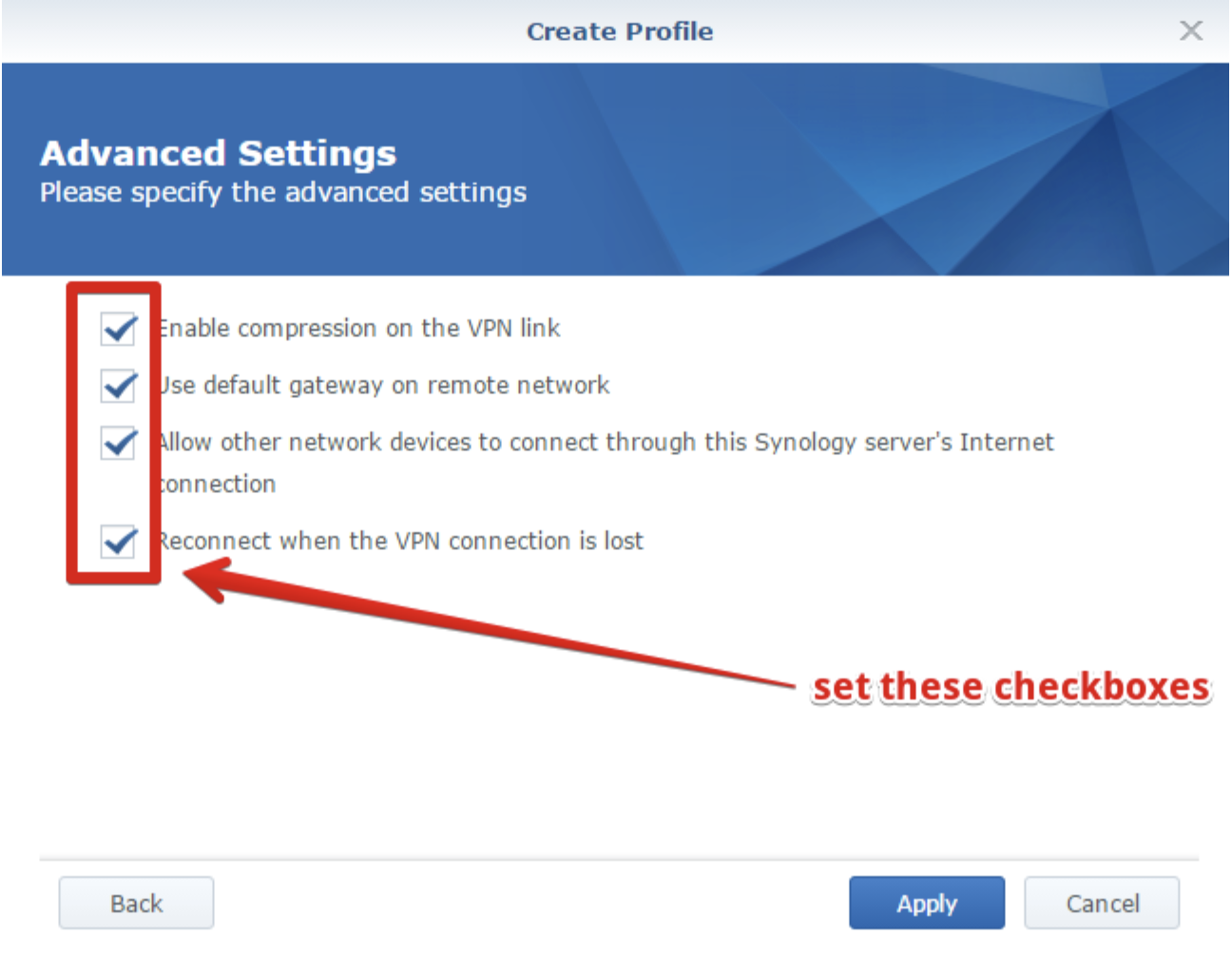Uncheck the Enable compression on VPN link checkbox
The image size is (1232, 954).
click(x=119, y=329)
